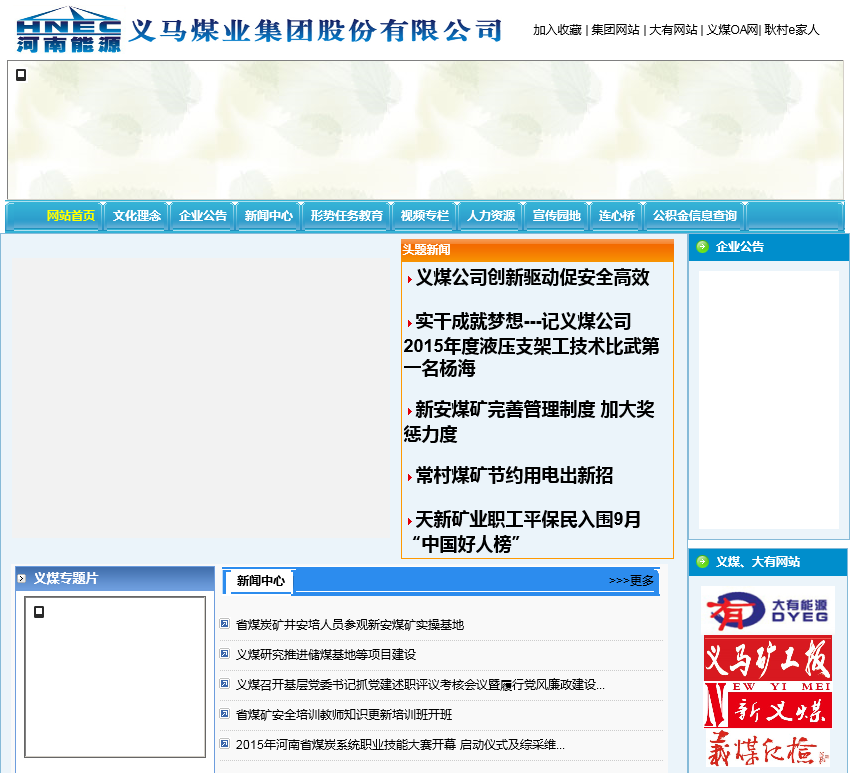The height and width of the screenshot is (773, 850).
Task: Go to 网站首页 in navigation bar
Action: [70, 216]
